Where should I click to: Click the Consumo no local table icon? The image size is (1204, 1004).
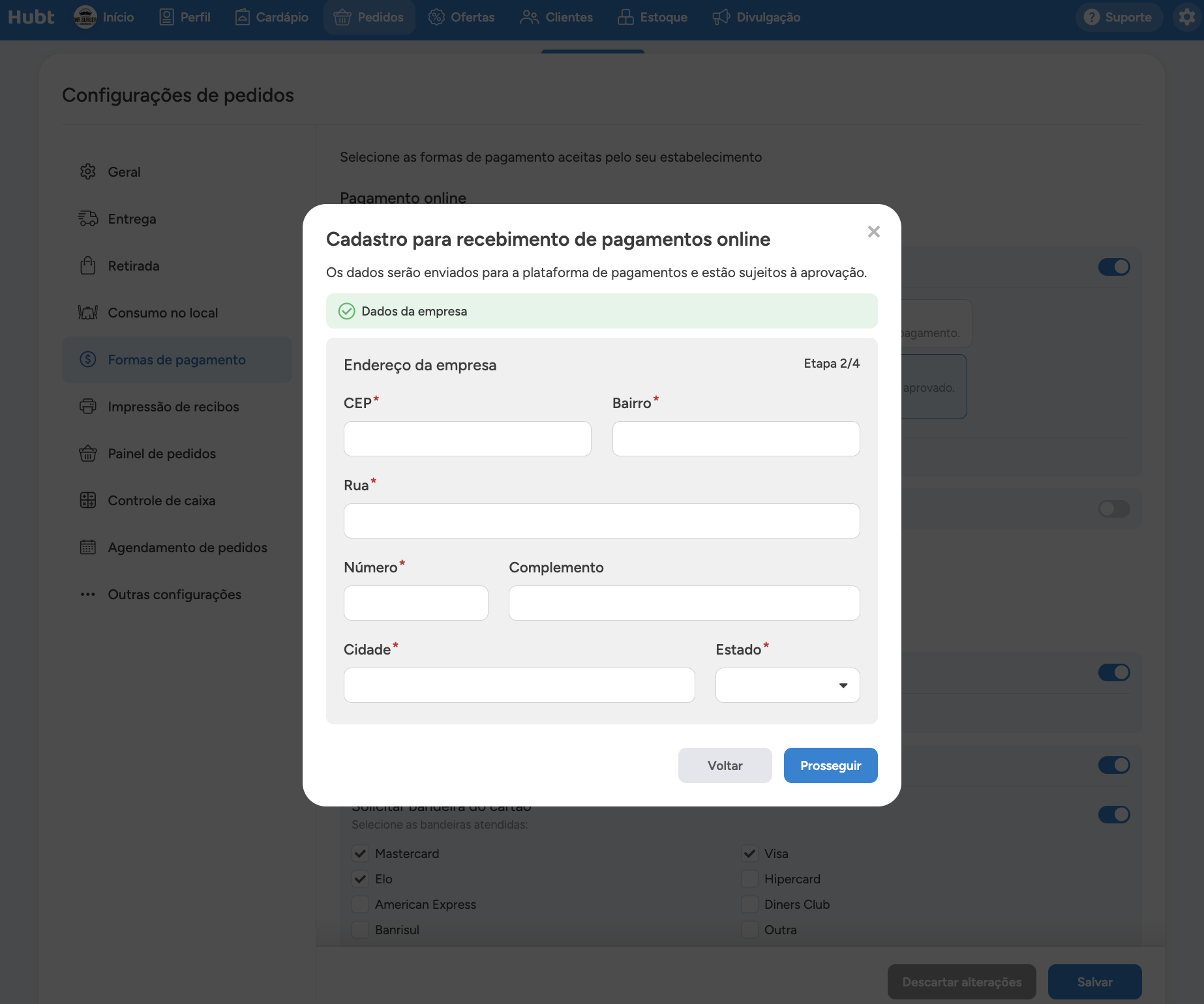coord(88,312)
